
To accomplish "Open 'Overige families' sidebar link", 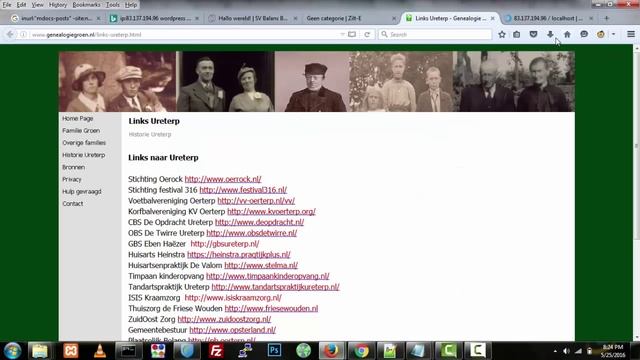I will coord(84,143).
